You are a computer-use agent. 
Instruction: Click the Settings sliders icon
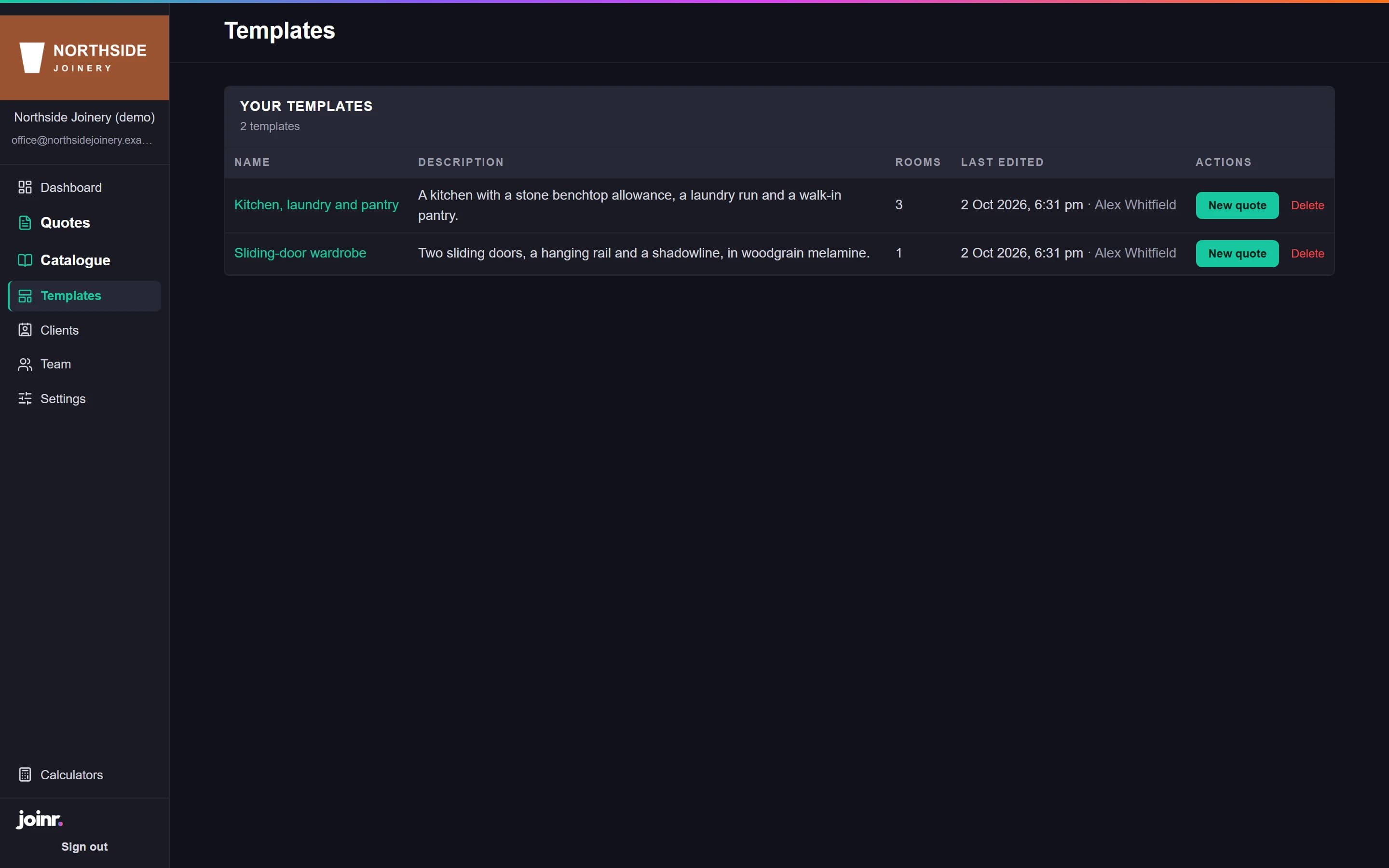[25, 398]
